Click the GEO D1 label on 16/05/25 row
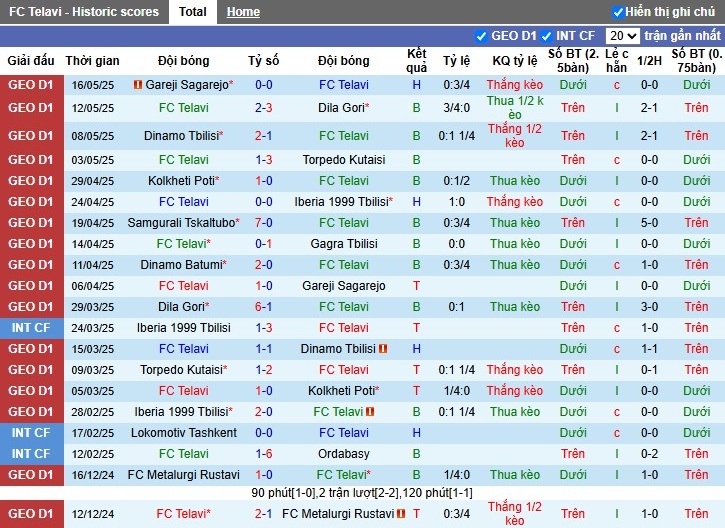 tap(31, 85)
